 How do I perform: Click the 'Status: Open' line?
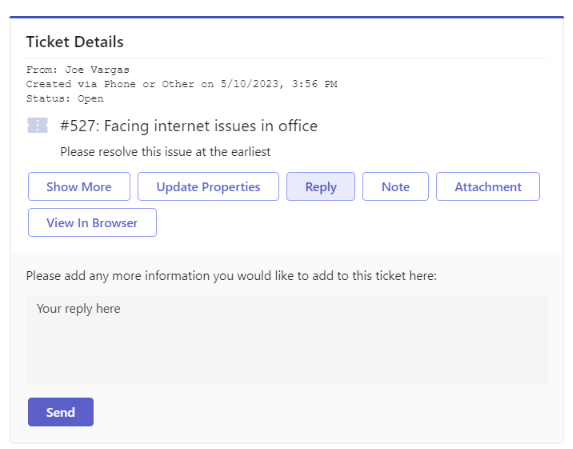[65, 99]
